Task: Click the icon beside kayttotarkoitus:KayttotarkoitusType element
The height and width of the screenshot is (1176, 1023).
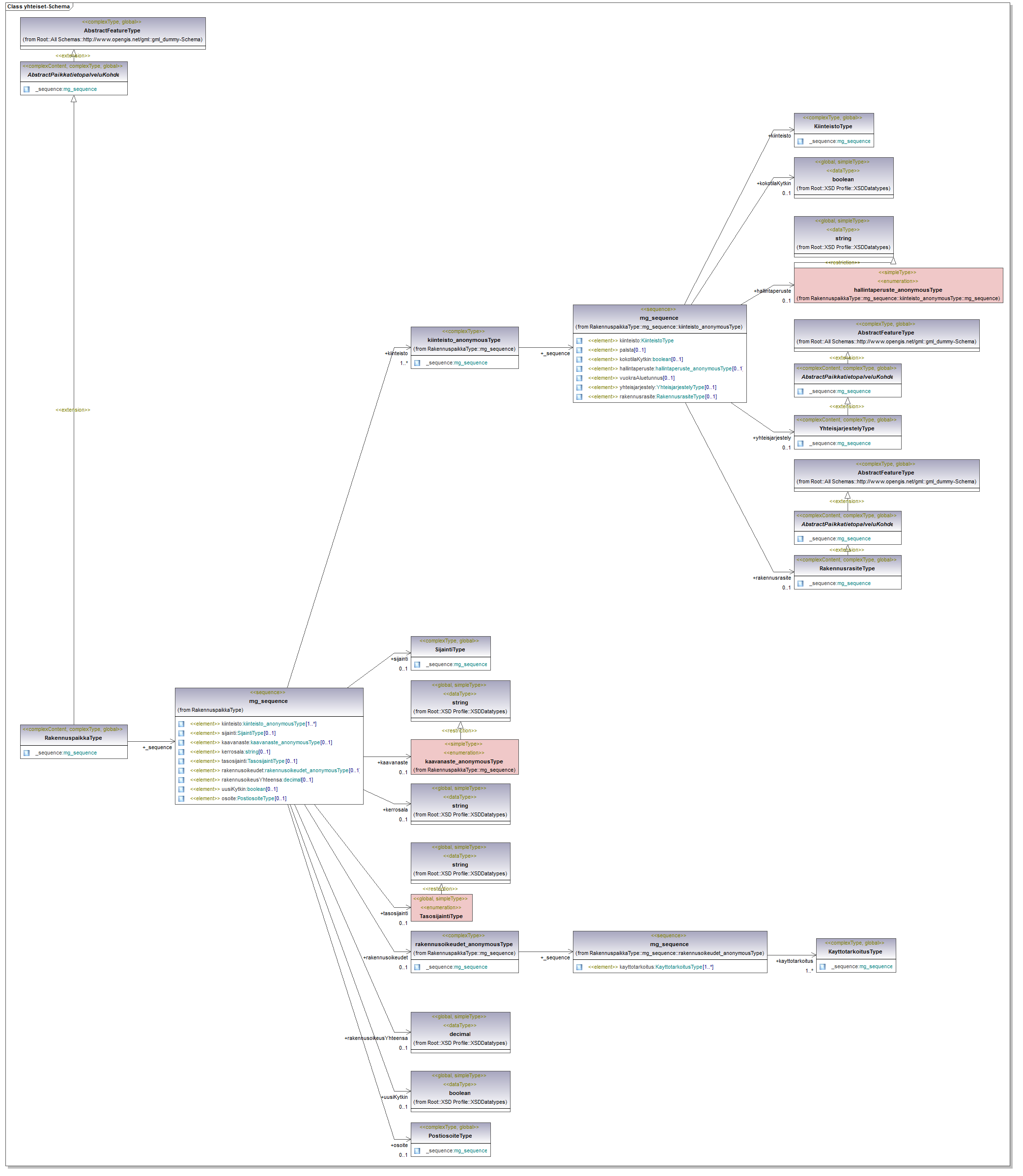Action: pos(579,968)
